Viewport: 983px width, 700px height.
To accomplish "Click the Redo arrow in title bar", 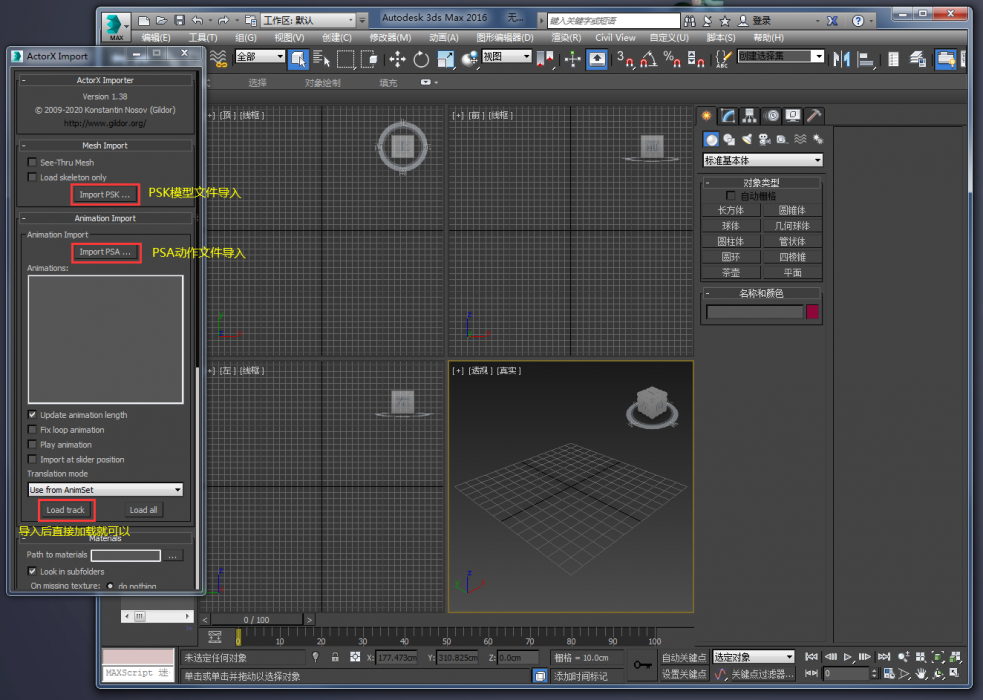I will point(223,21).
